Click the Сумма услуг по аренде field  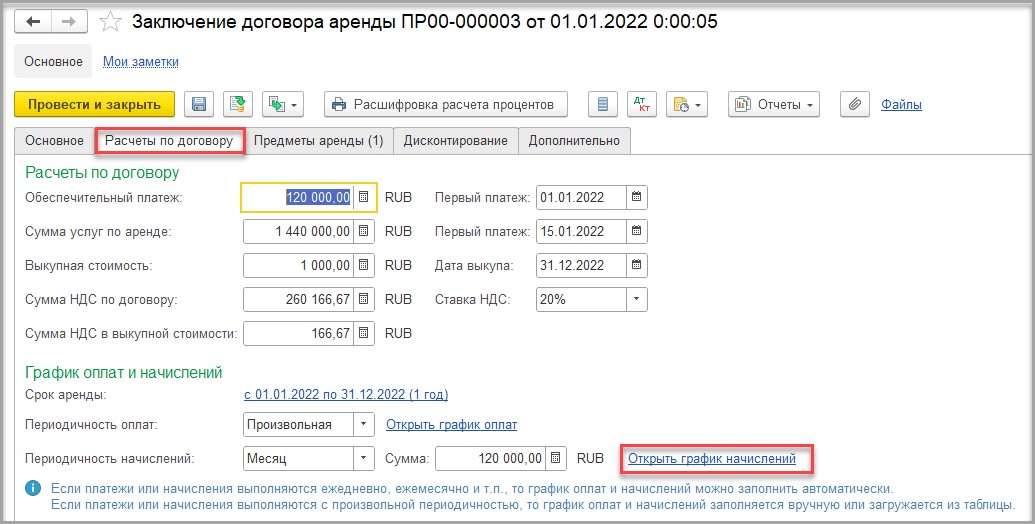(x=298, y=231)
